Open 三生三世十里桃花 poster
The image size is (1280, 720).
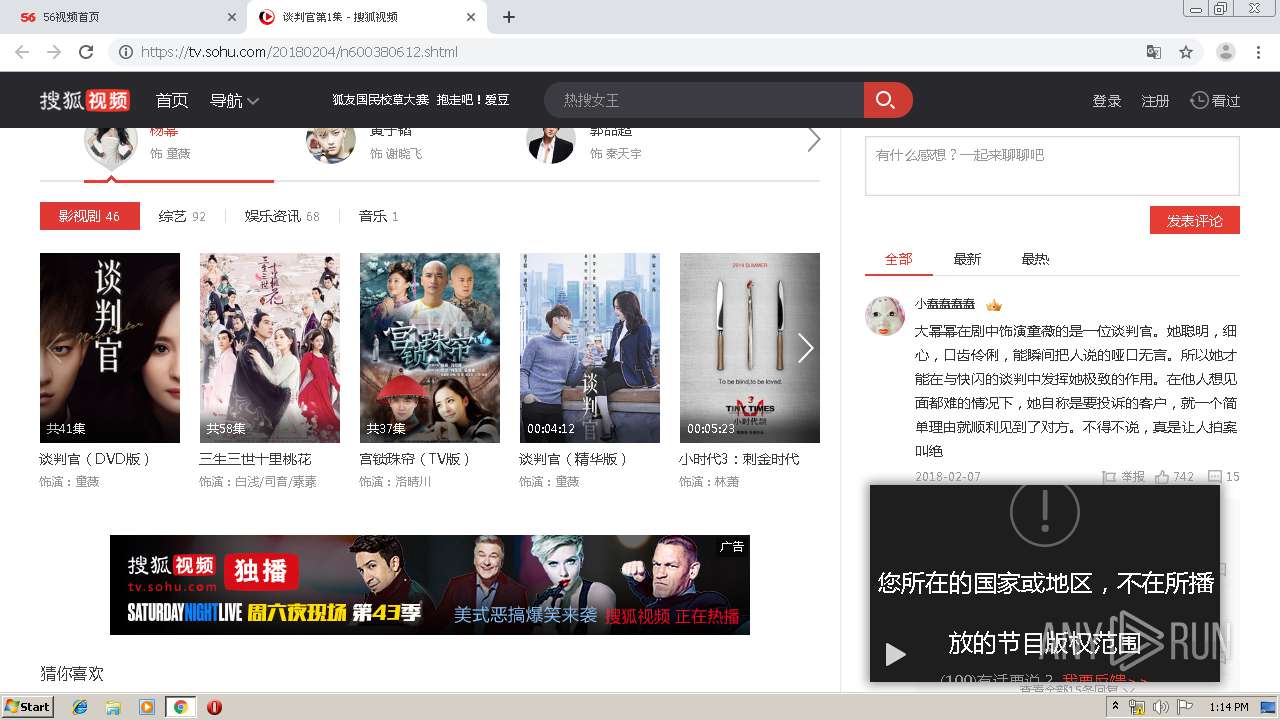pyautogui.click(x=270, y=348)
